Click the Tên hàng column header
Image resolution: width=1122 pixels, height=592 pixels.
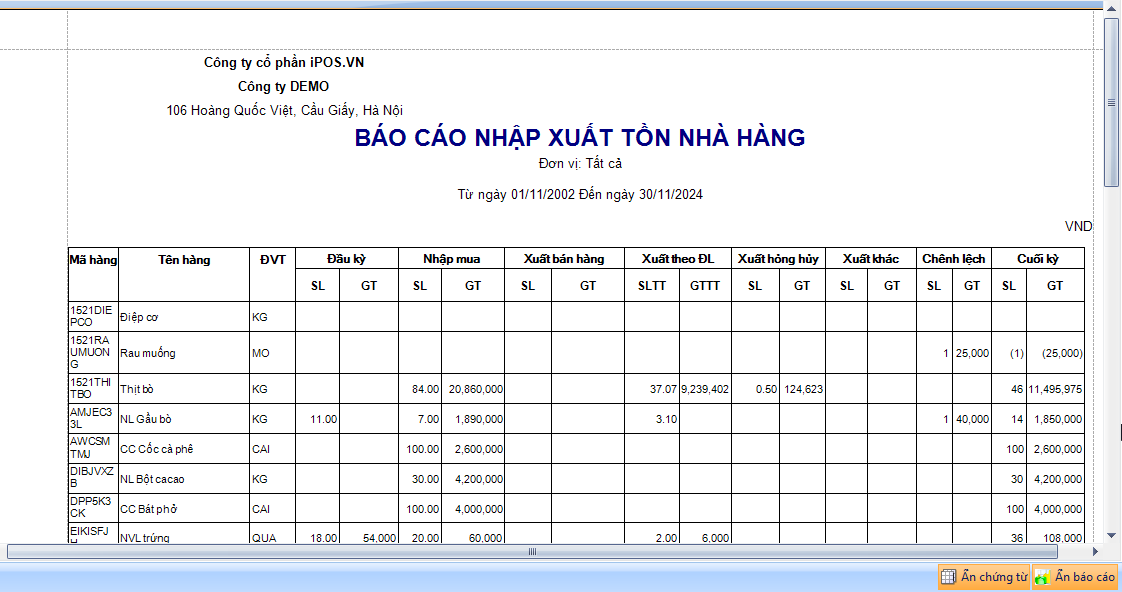click(184, 259)
